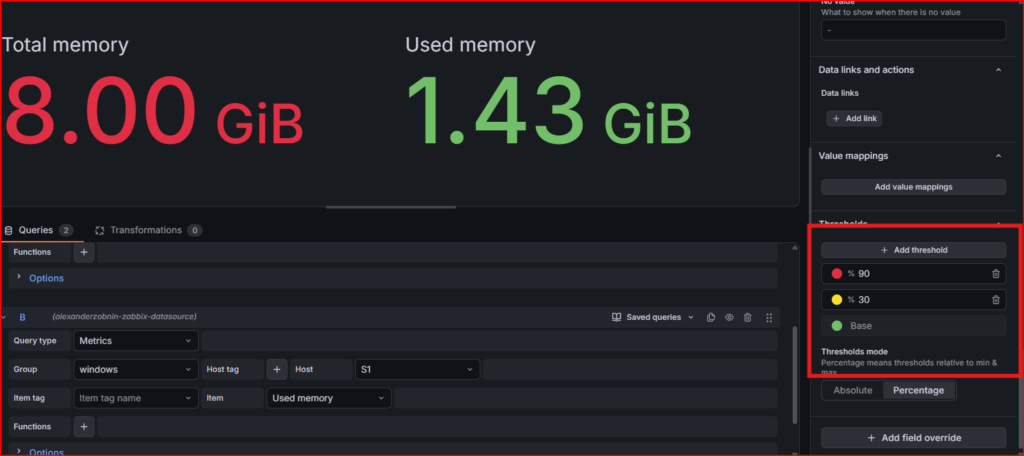Collapse query B using its row chevron
This screenshot has width=1024, height=456.
click(3, 318)
